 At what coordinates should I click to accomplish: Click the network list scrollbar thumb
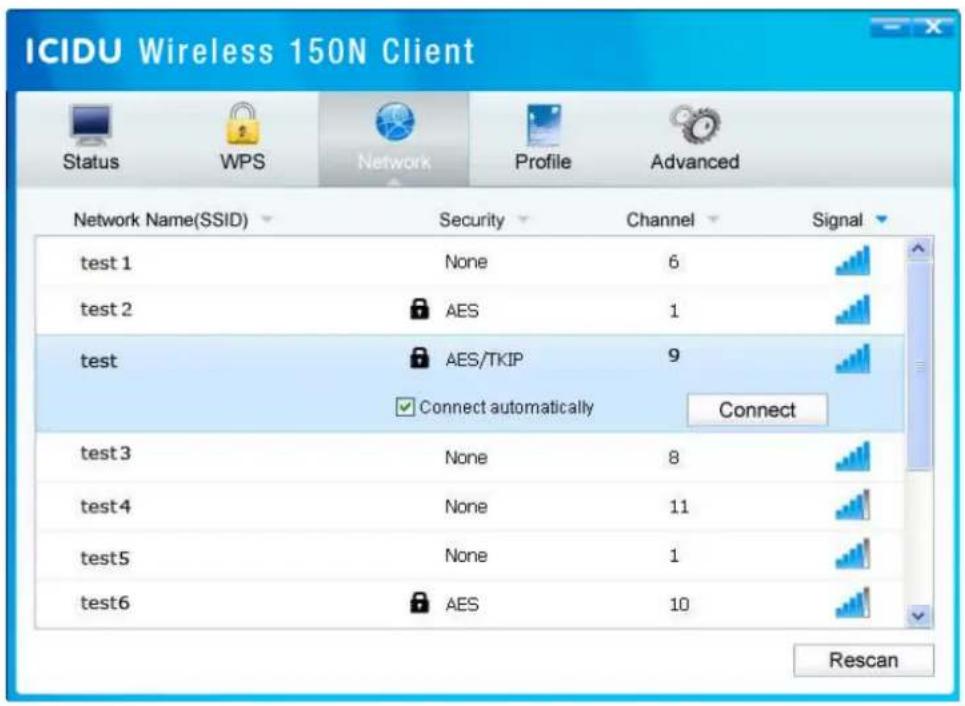click(x=920, y=366)
